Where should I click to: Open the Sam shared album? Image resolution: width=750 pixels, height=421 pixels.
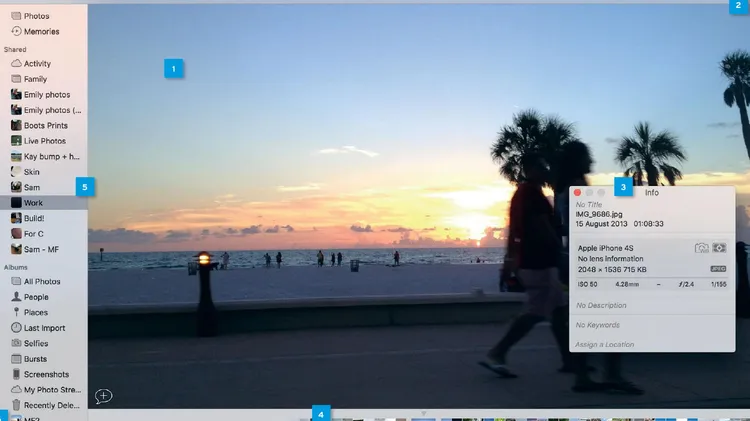click(x=32, y=188)
